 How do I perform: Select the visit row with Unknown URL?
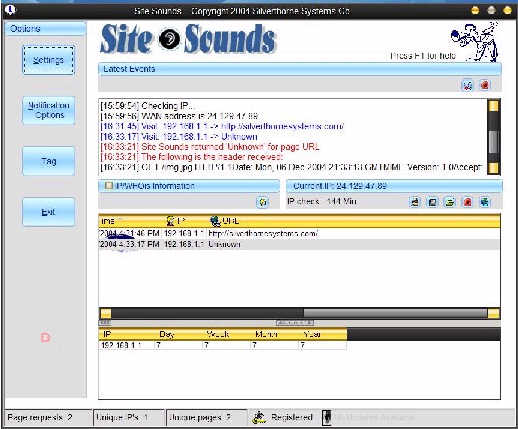[x=299, y=244]
